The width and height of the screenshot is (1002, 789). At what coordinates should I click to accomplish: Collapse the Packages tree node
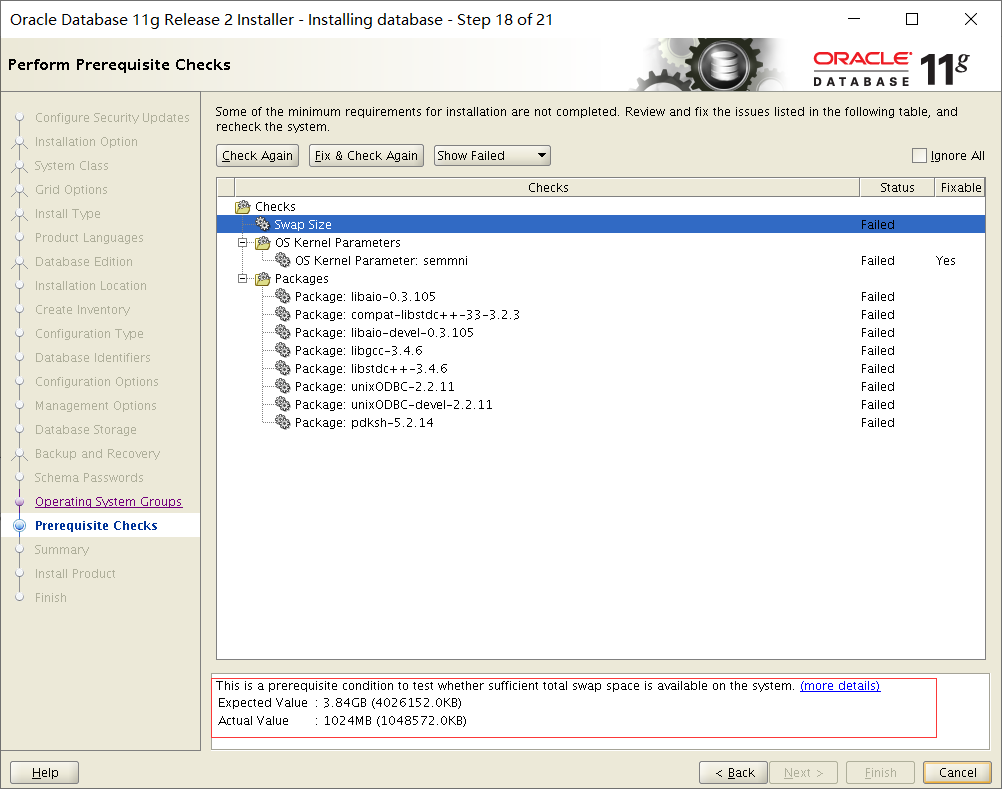(x=242, y=279)
